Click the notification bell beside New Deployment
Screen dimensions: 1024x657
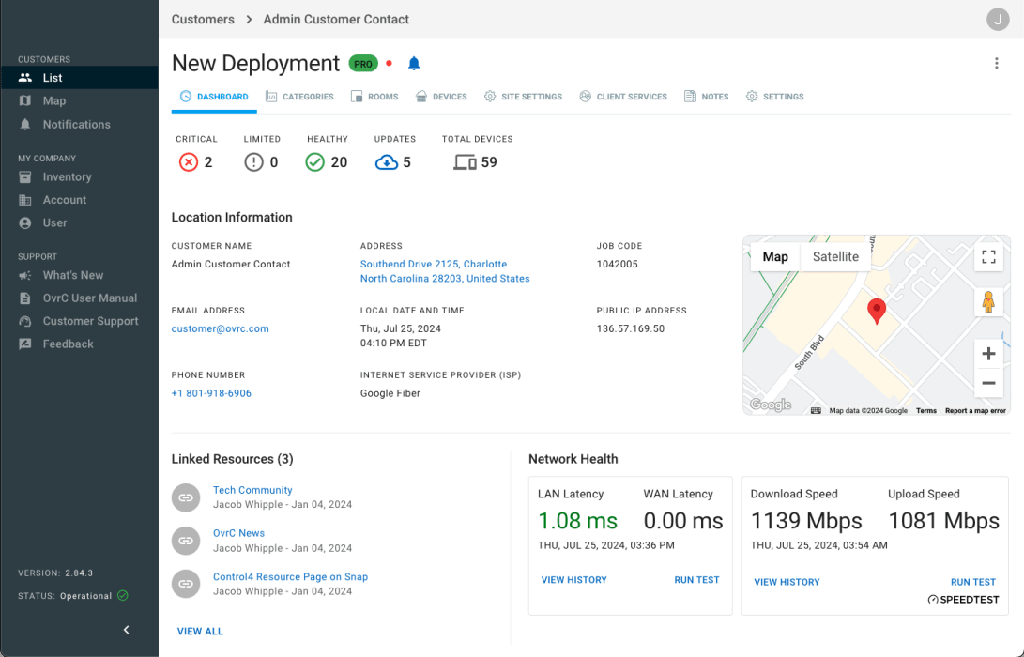click(x=414, y=64)
